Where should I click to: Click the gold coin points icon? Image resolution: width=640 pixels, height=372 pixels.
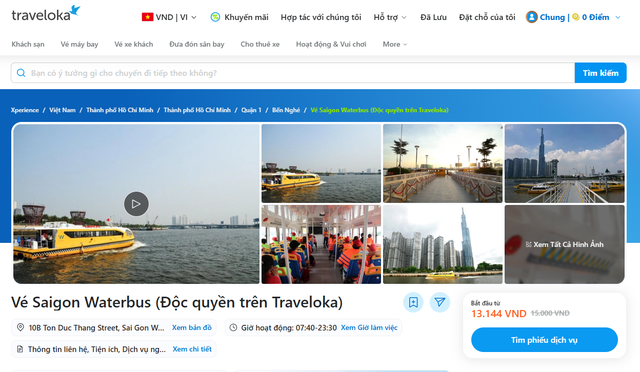576,17
